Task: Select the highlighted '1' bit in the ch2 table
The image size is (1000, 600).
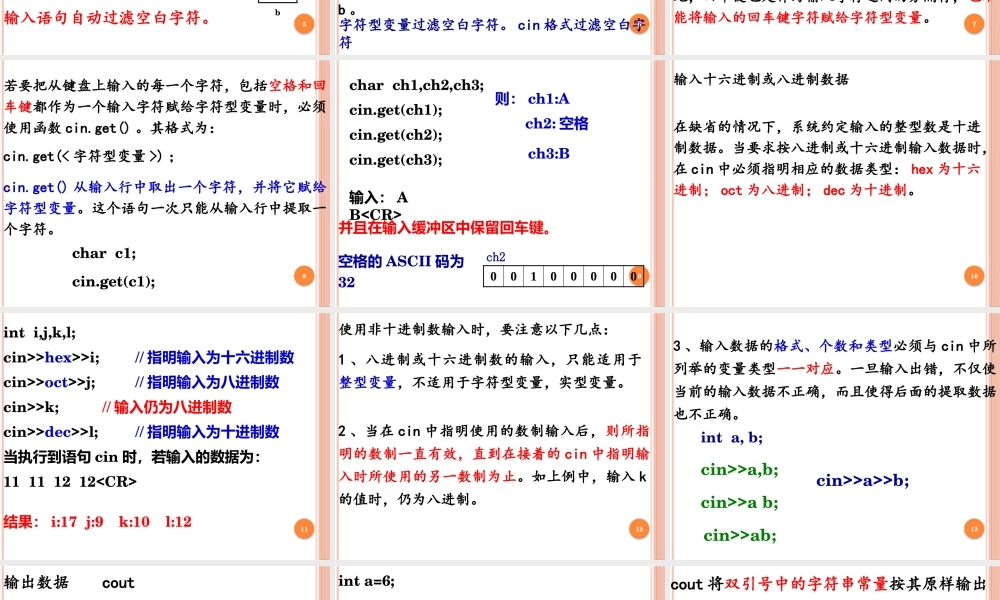Action: pyautogui.click(x=532, y=277)
